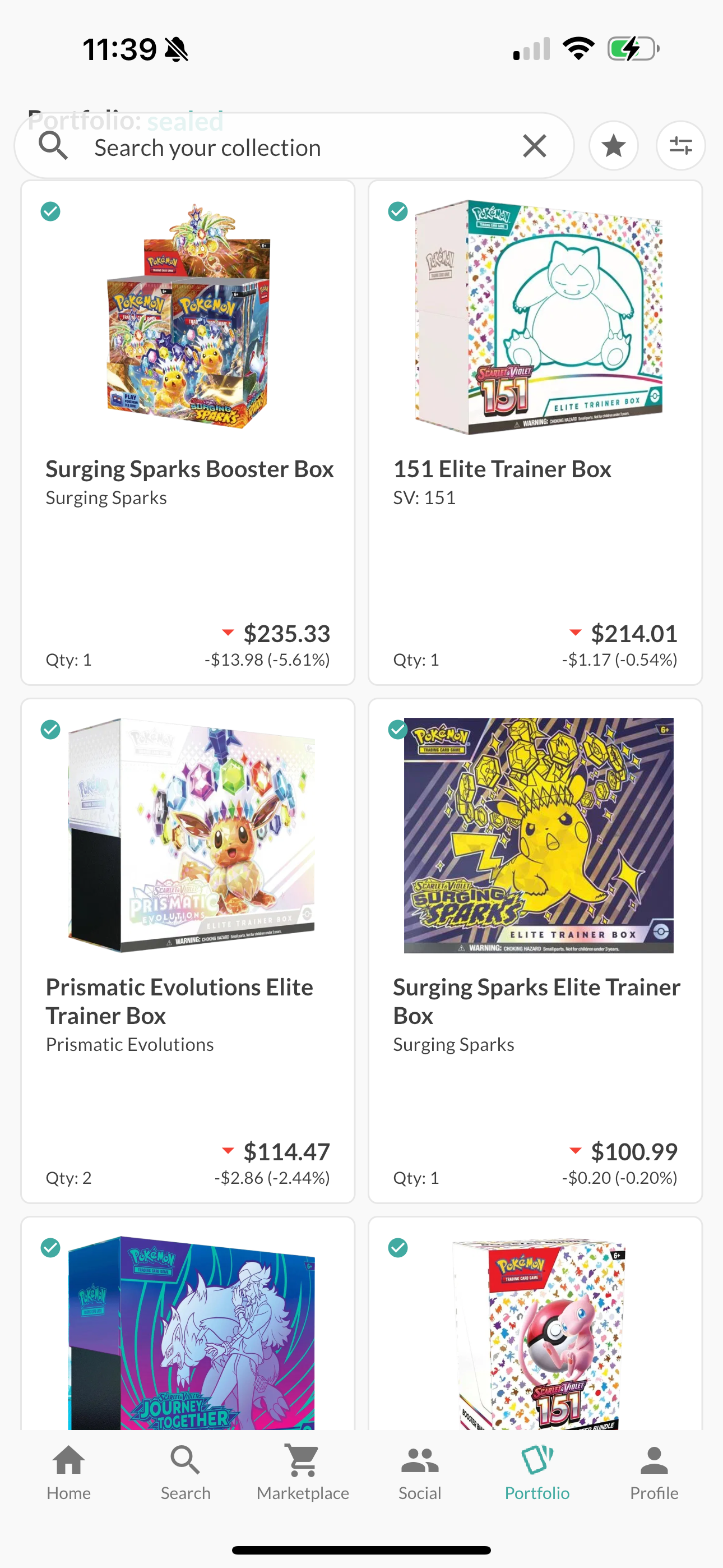Open the Profile tab
This screenshot has width=723, height=1568.
654,1473
